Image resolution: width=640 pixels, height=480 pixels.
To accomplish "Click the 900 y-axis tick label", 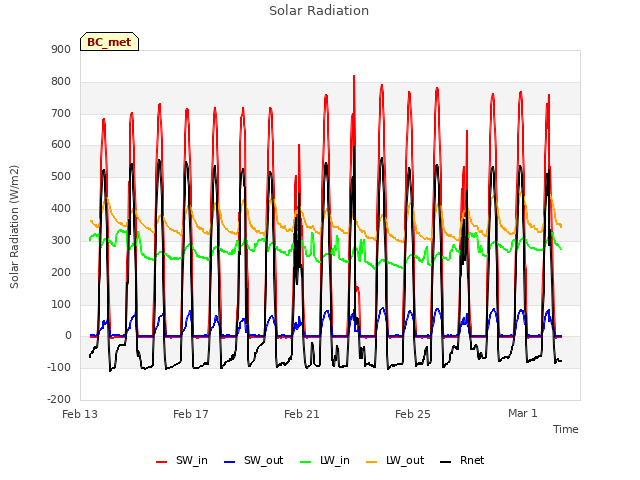I will pos(61,49).
